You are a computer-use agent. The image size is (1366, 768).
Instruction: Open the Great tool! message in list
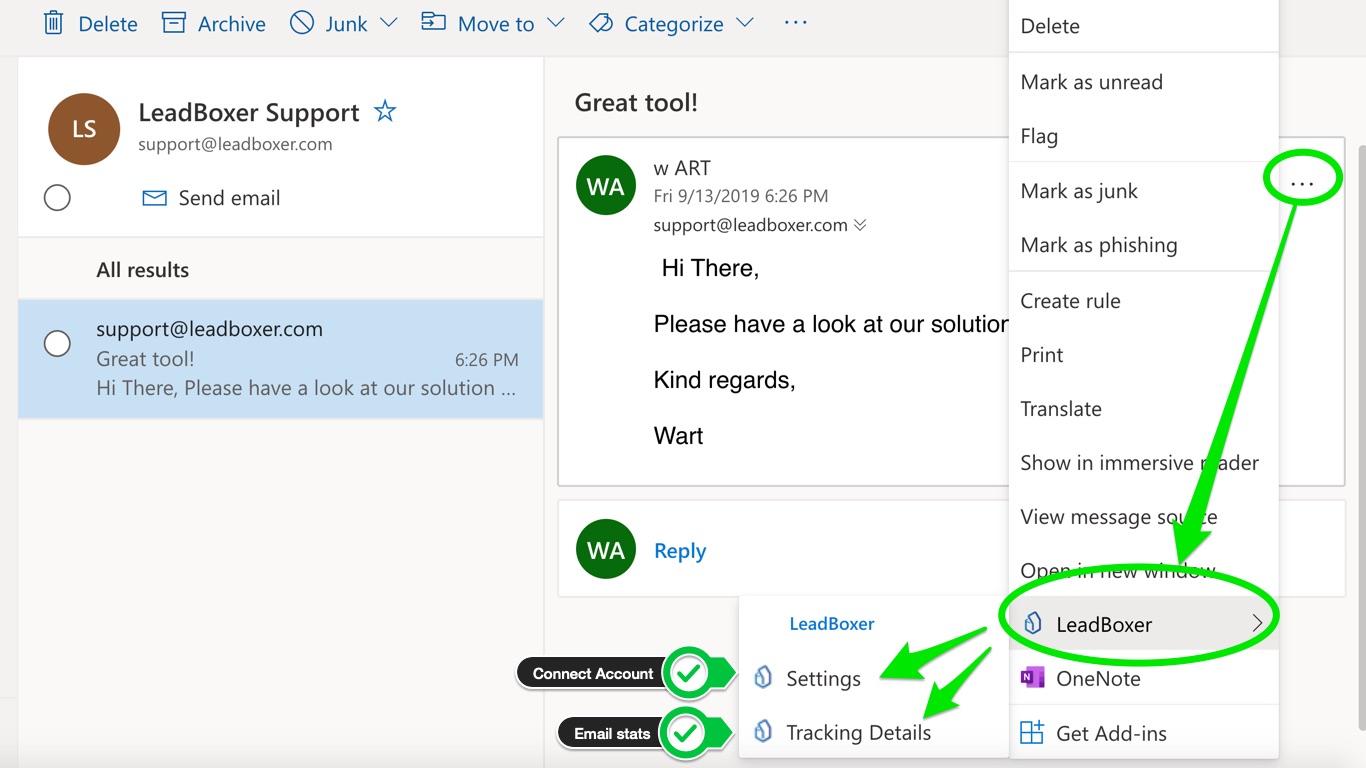pyautogui.click(x=281, y=358)
